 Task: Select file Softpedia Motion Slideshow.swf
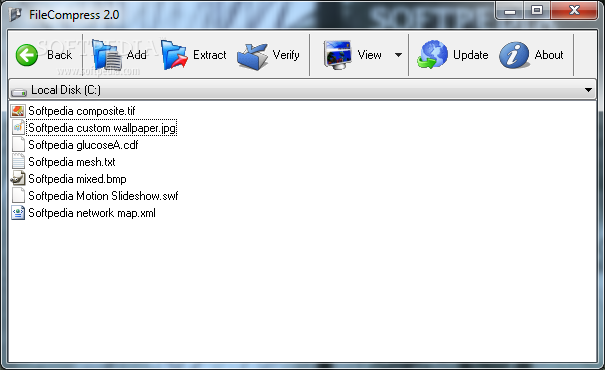pos(103,196)
